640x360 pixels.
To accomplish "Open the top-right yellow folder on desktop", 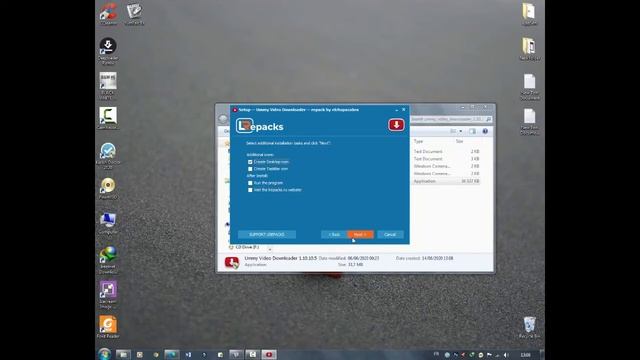I will (529, 13).
